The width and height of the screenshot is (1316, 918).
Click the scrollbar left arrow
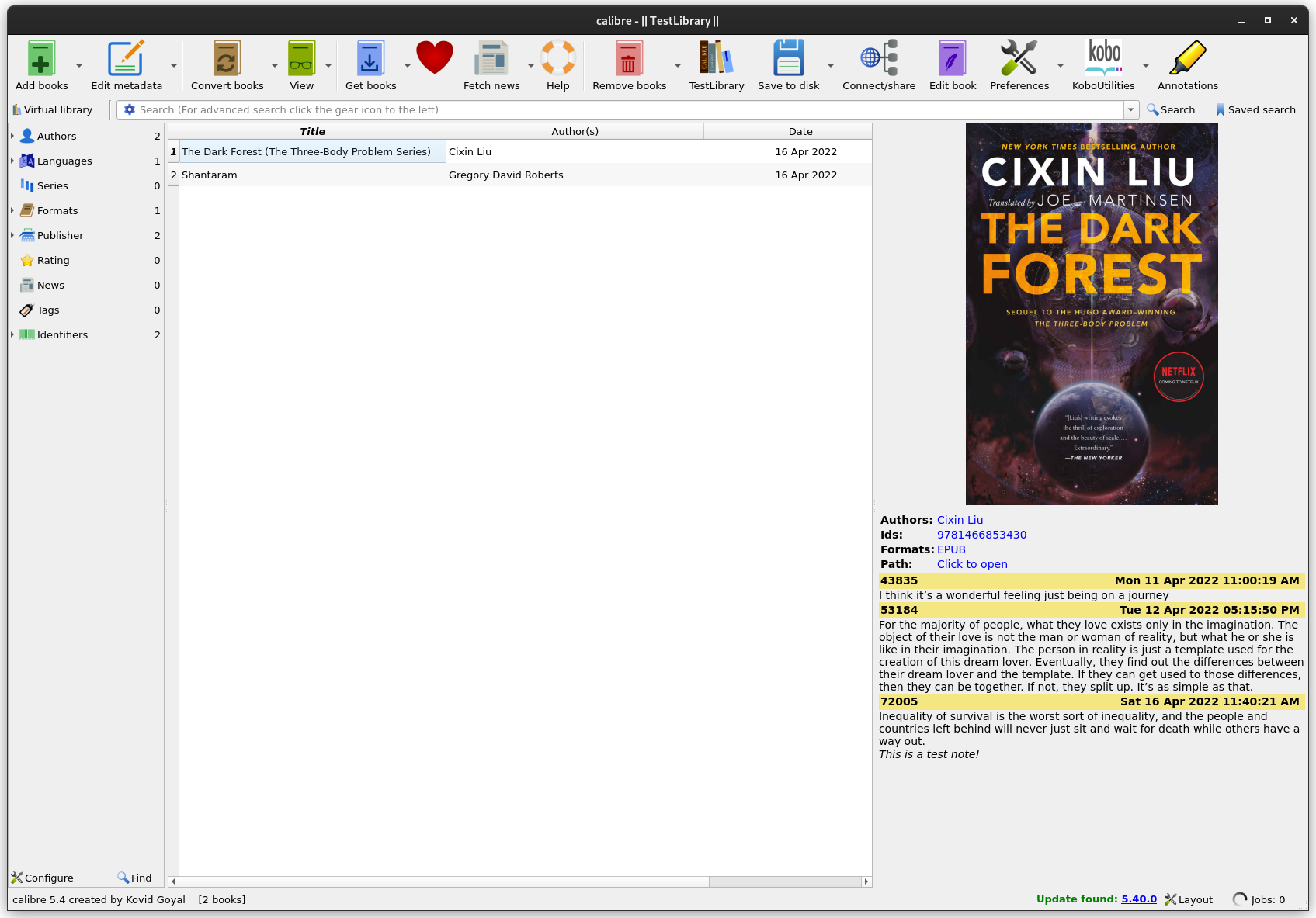coord(173,882)
